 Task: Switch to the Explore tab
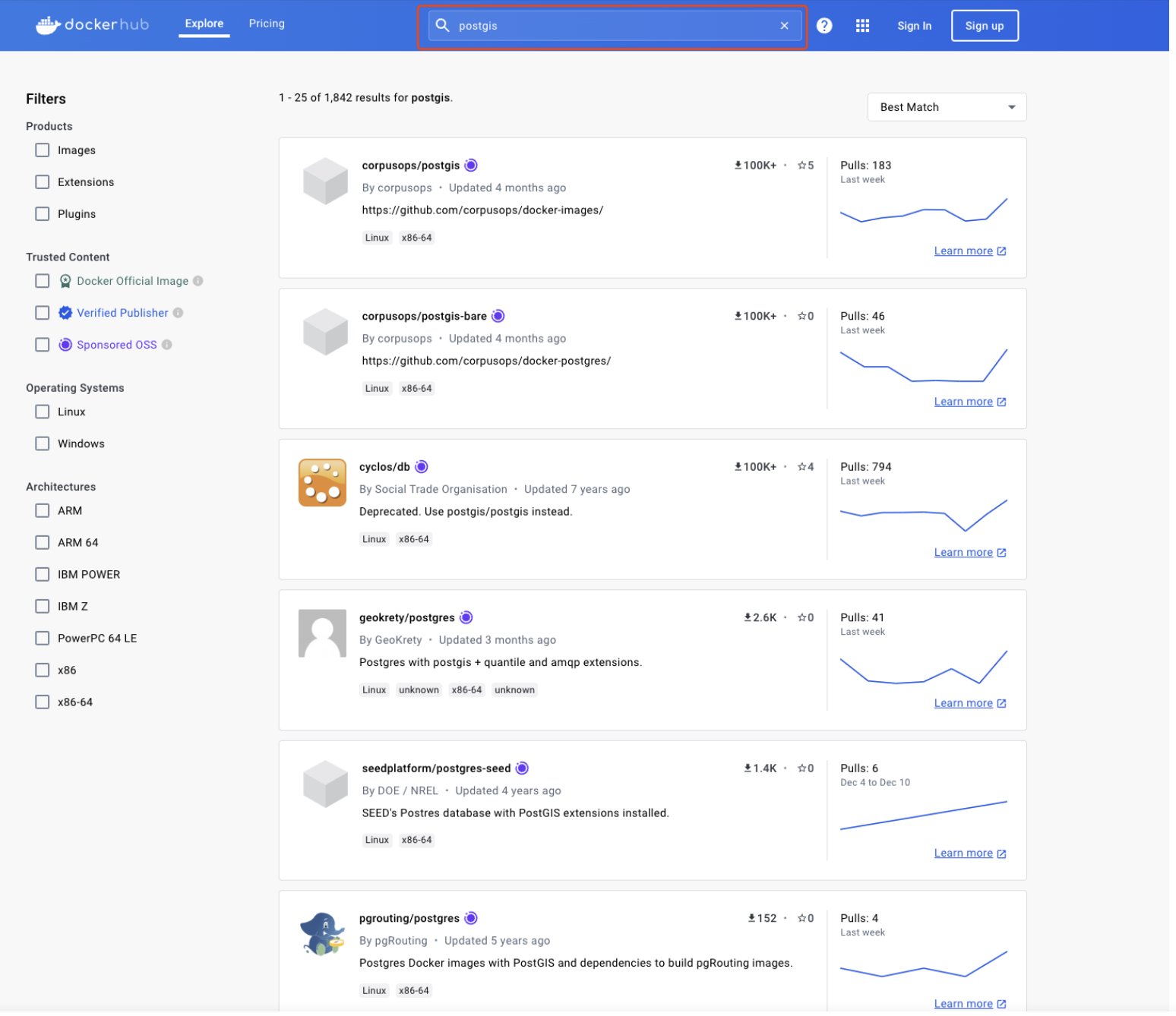pyautogui.click(x=205, y=24)
